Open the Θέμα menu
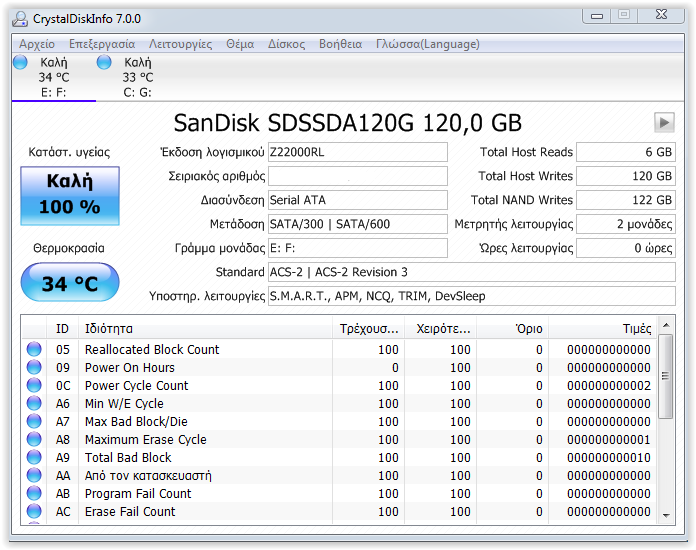The height and width of the screenshot is (550, 696). coord(240,44)
